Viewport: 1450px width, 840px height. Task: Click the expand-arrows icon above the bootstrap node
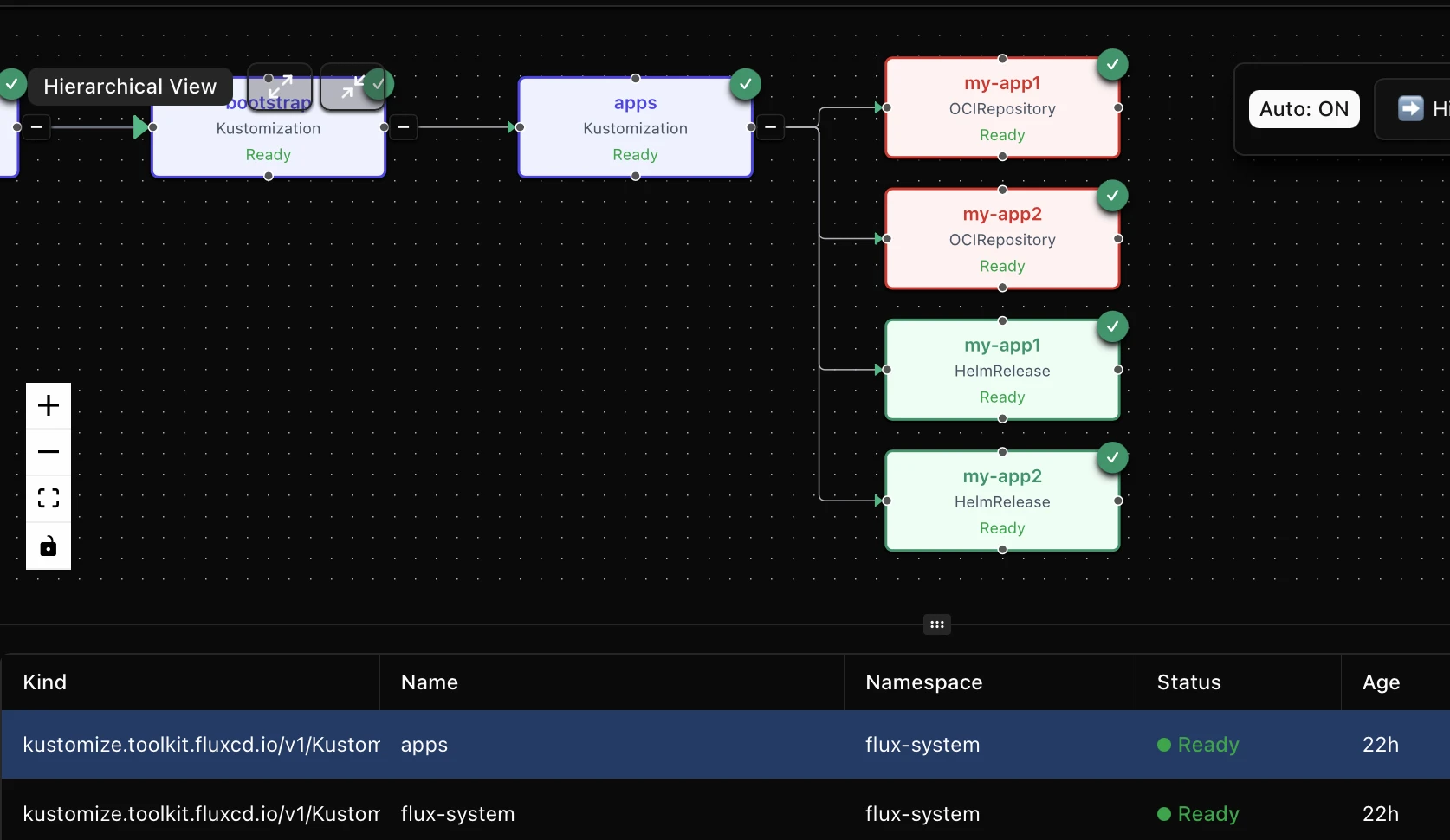point(279,87)
